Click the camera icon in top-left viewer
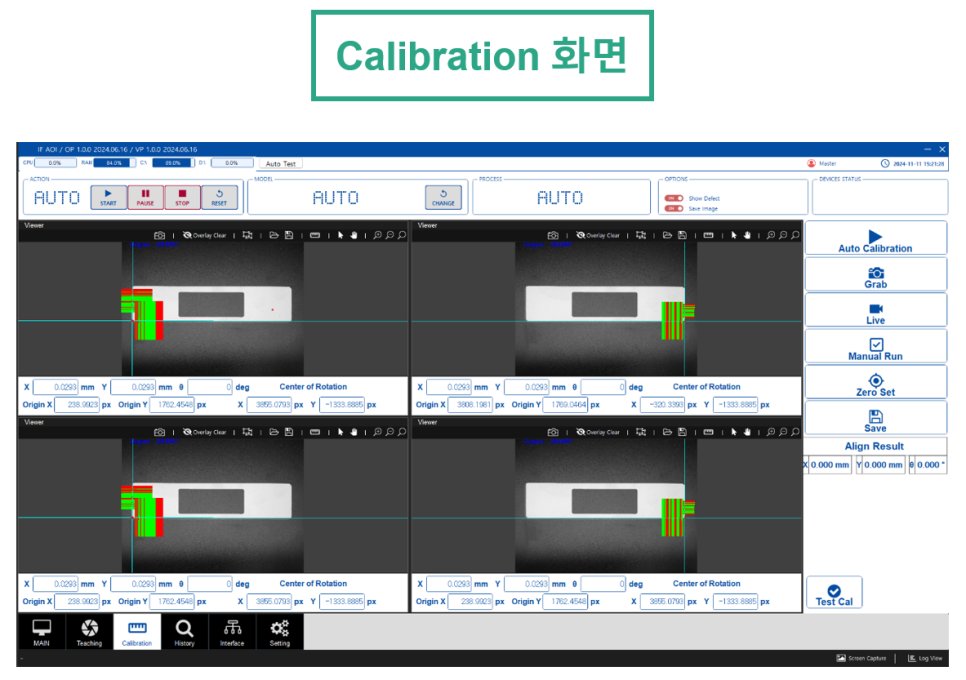The width and height of the screenshot is (966, 680). click(159, 235)
